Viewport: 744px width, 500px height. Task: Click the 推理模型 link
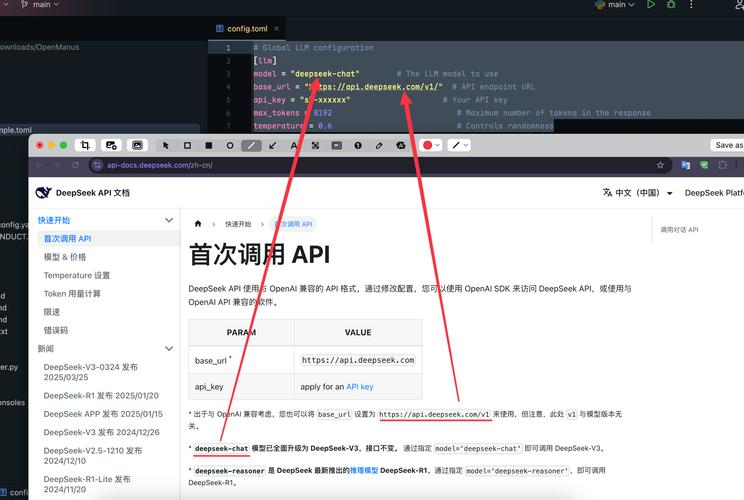[364, 471]
